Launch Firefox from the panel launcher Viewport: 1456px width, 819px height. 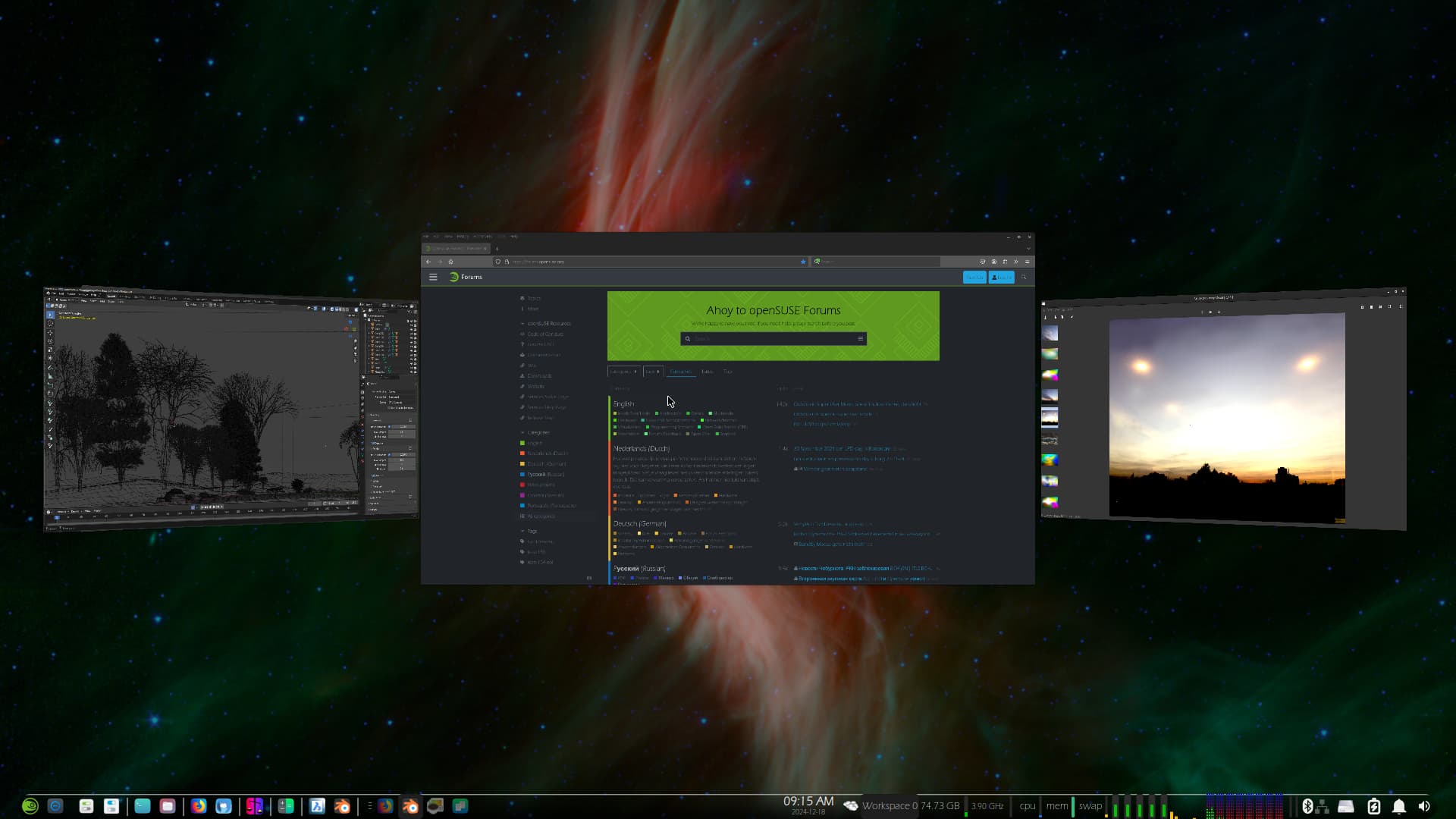pyautogui.click(x=199, y=806)
